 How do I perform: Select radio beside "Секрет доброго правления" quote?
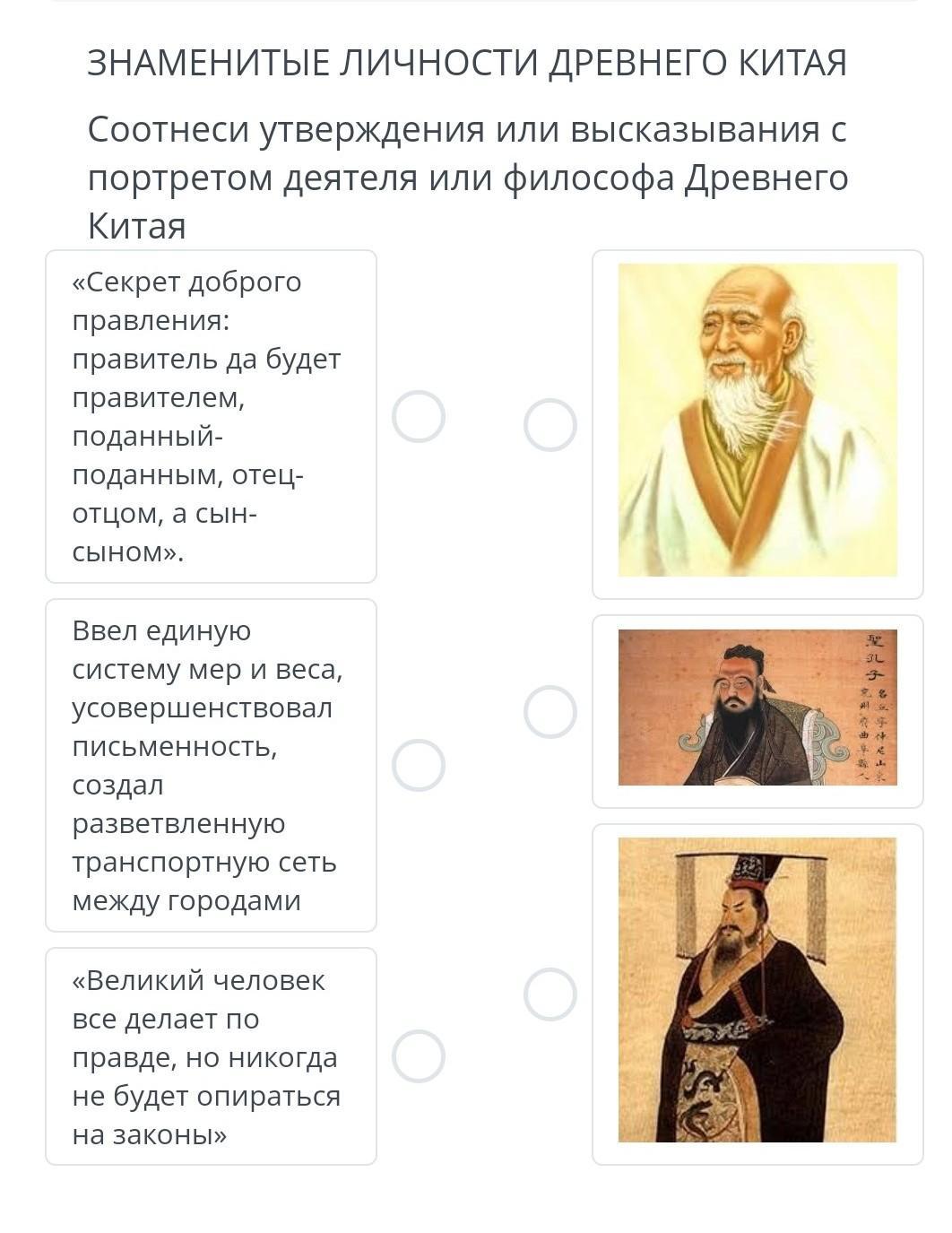tap(419, 417)
